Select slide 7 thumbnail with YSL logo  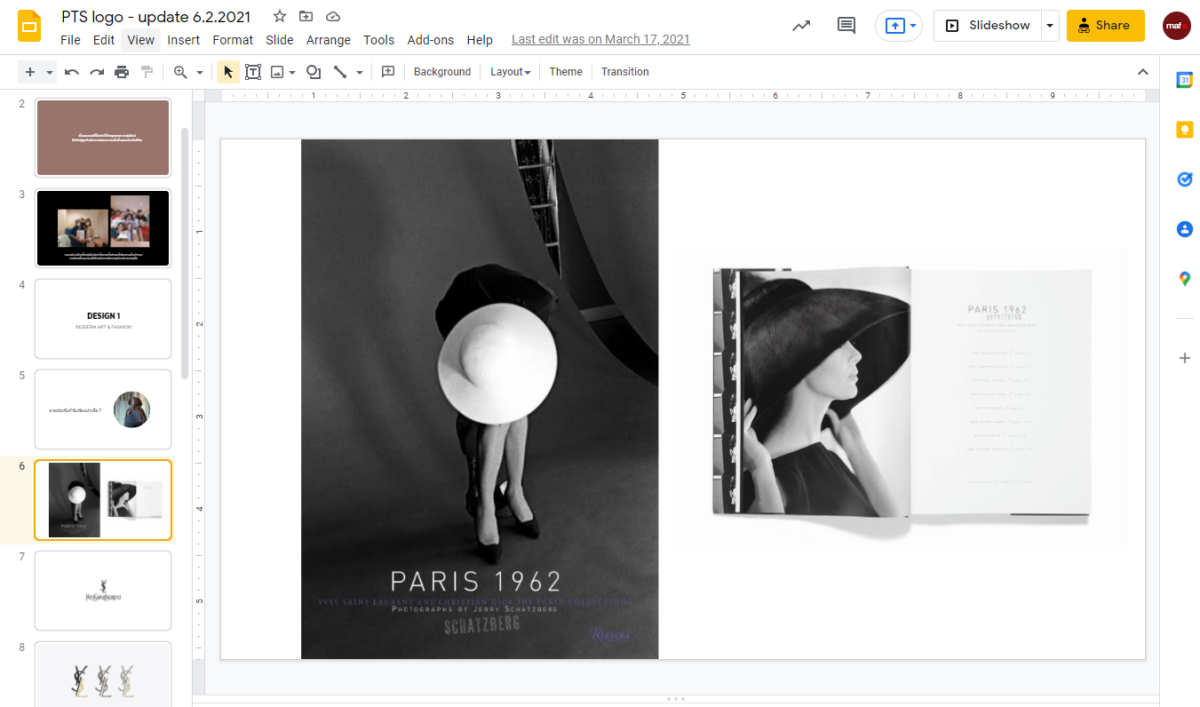pyautogui.click(x=102, y=590)
